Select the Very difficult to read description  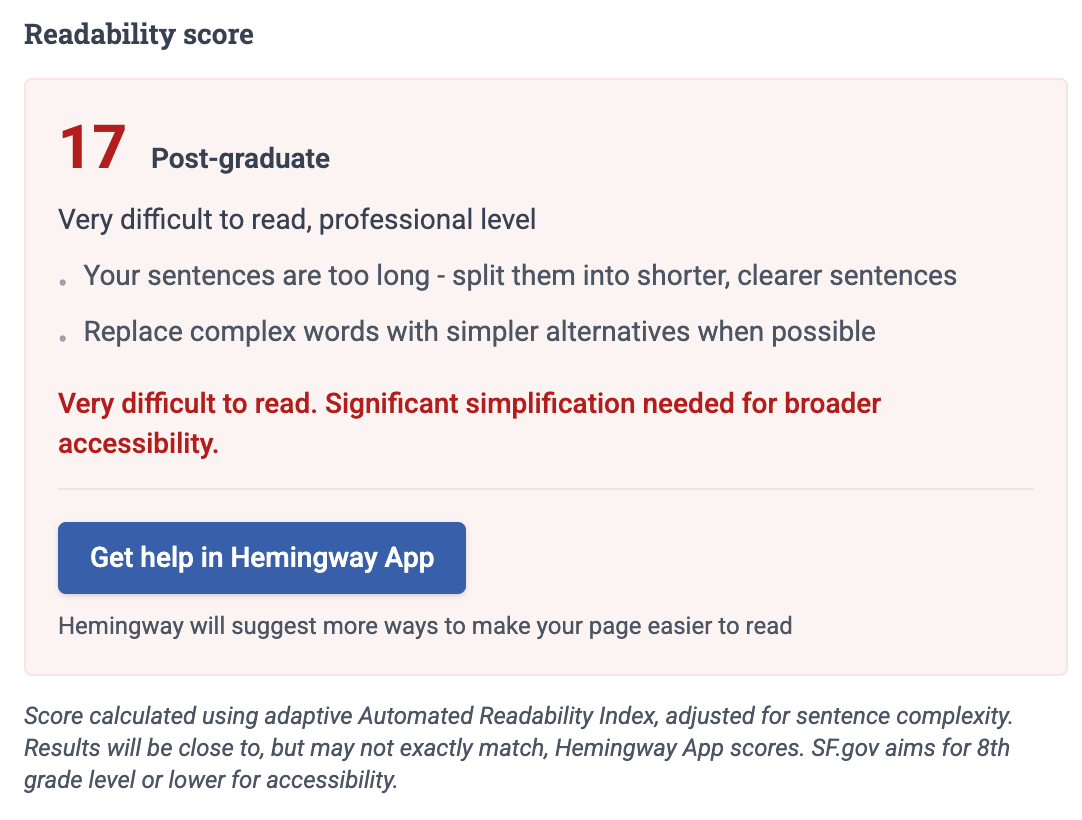pos(297,219)
